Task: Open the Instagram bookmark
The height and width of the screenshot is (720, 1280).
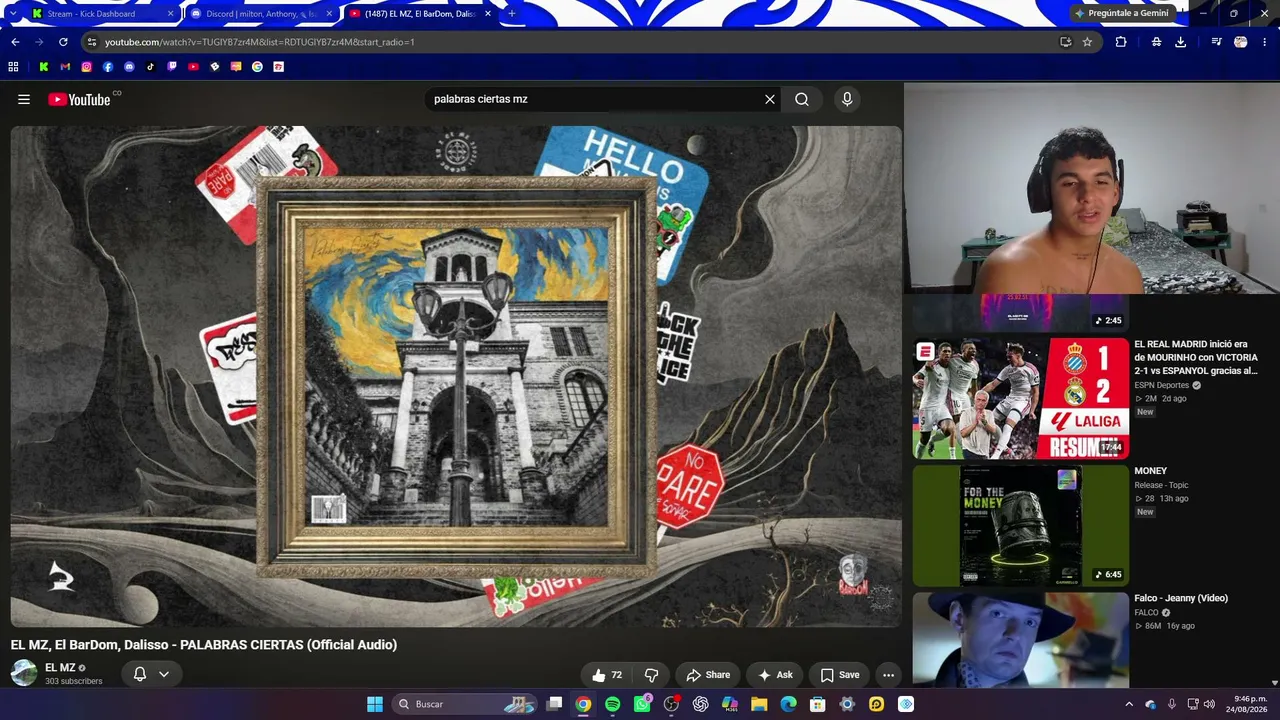Action: 87,67
